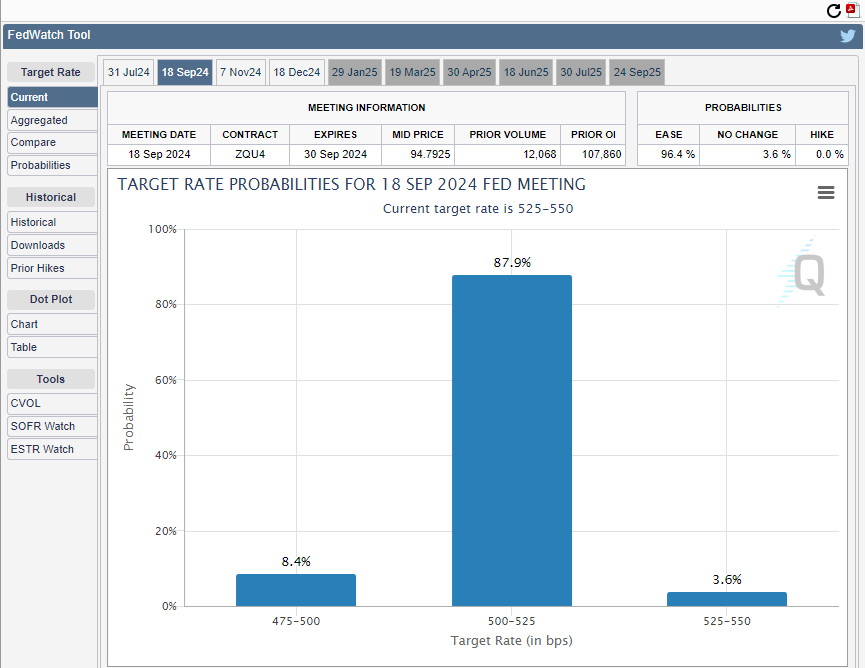Click the red PDF icon at top right
The image size is (865, 668).
click(852, 11)
